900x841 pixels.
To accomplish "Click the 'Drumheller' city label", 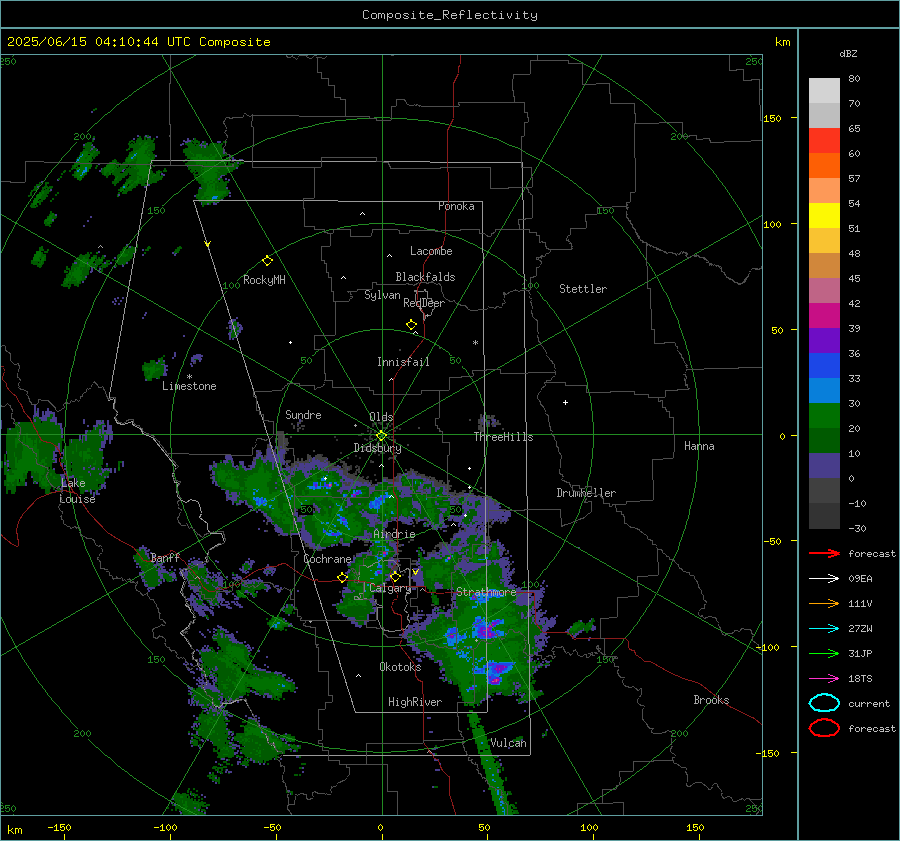I will (x=586, y=493).
